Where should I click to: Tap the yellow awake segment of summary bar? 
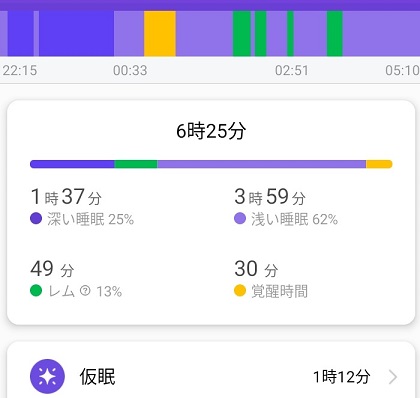point(379,164)
